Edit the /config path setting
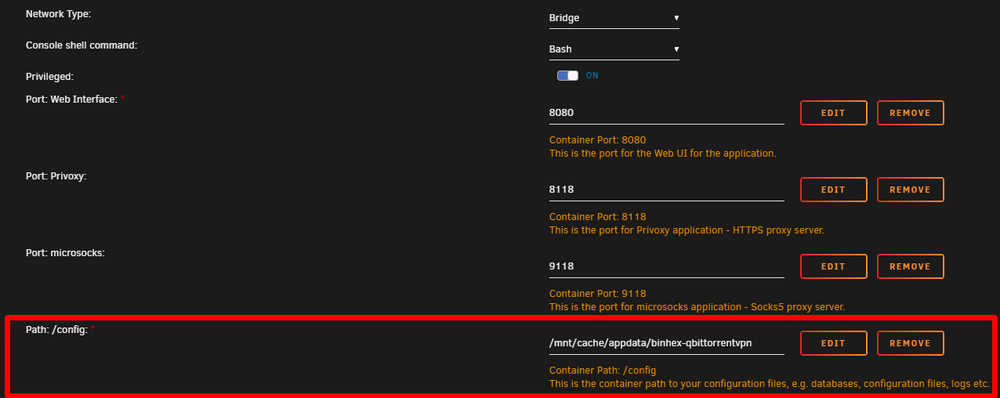This screenshot has height=398, width=1000. pos(834,343)
